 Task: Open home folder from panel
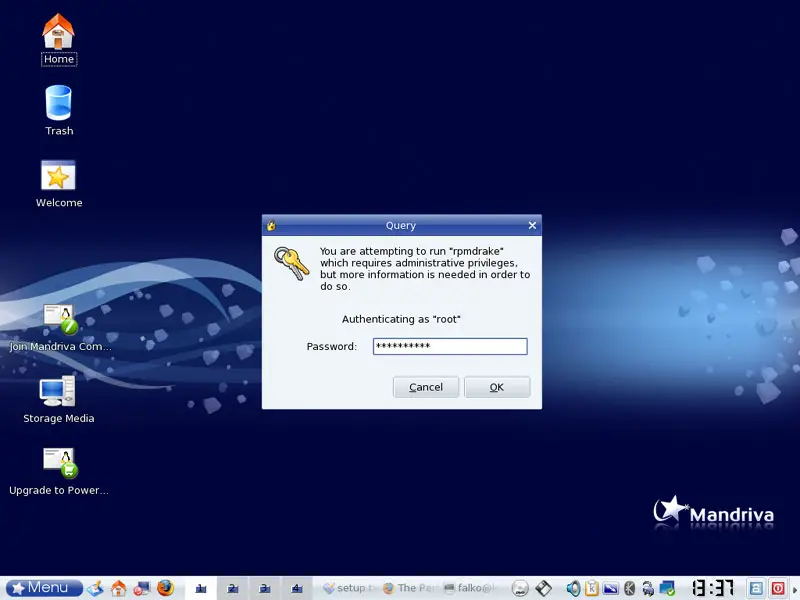118,588
